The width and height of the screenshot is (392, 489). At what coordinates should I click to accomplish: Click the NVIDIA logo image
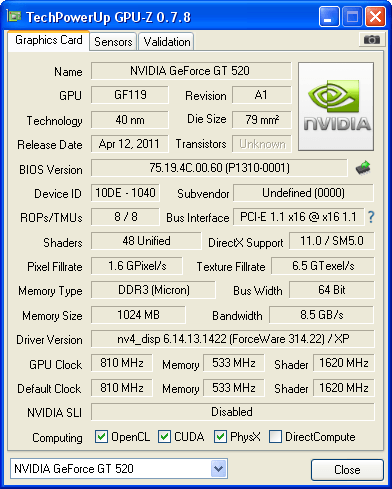tap(336, 106)
